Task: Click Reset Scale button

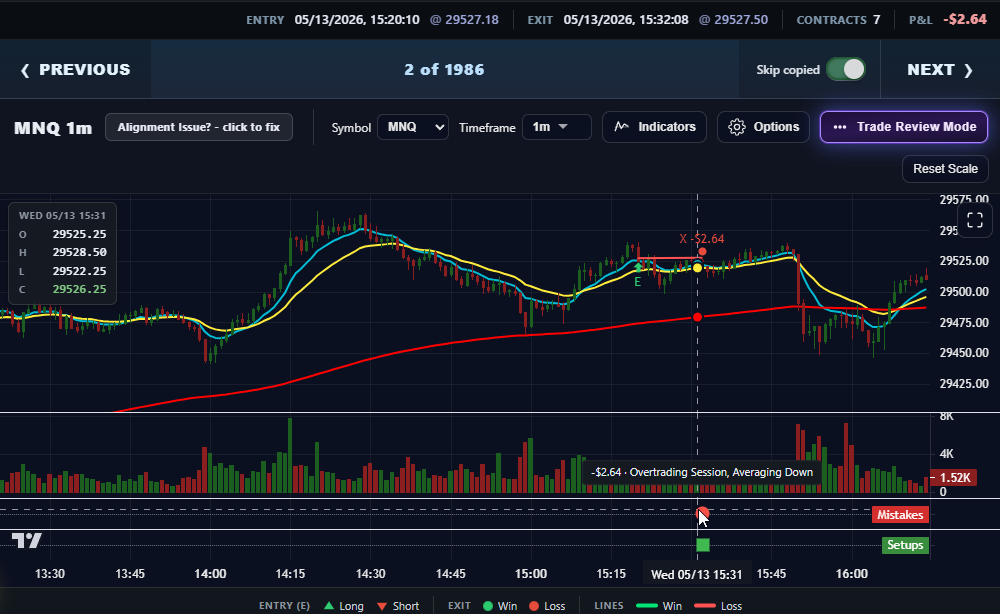Action: click(945, 169)
